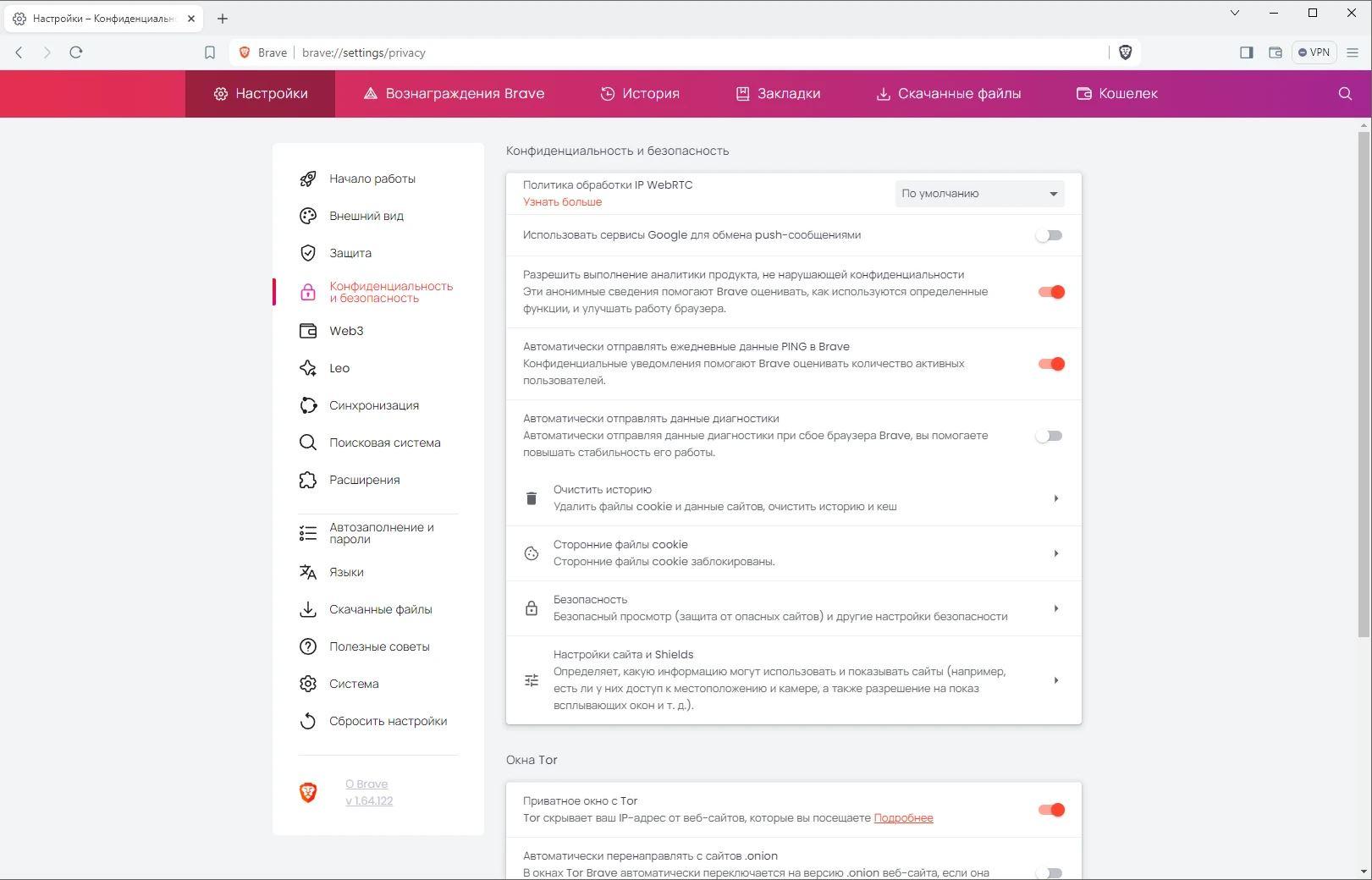Open Brave Wallet toolbar icon
Viewport: 1372px width, 880px height.
[x=1276, y=52]
